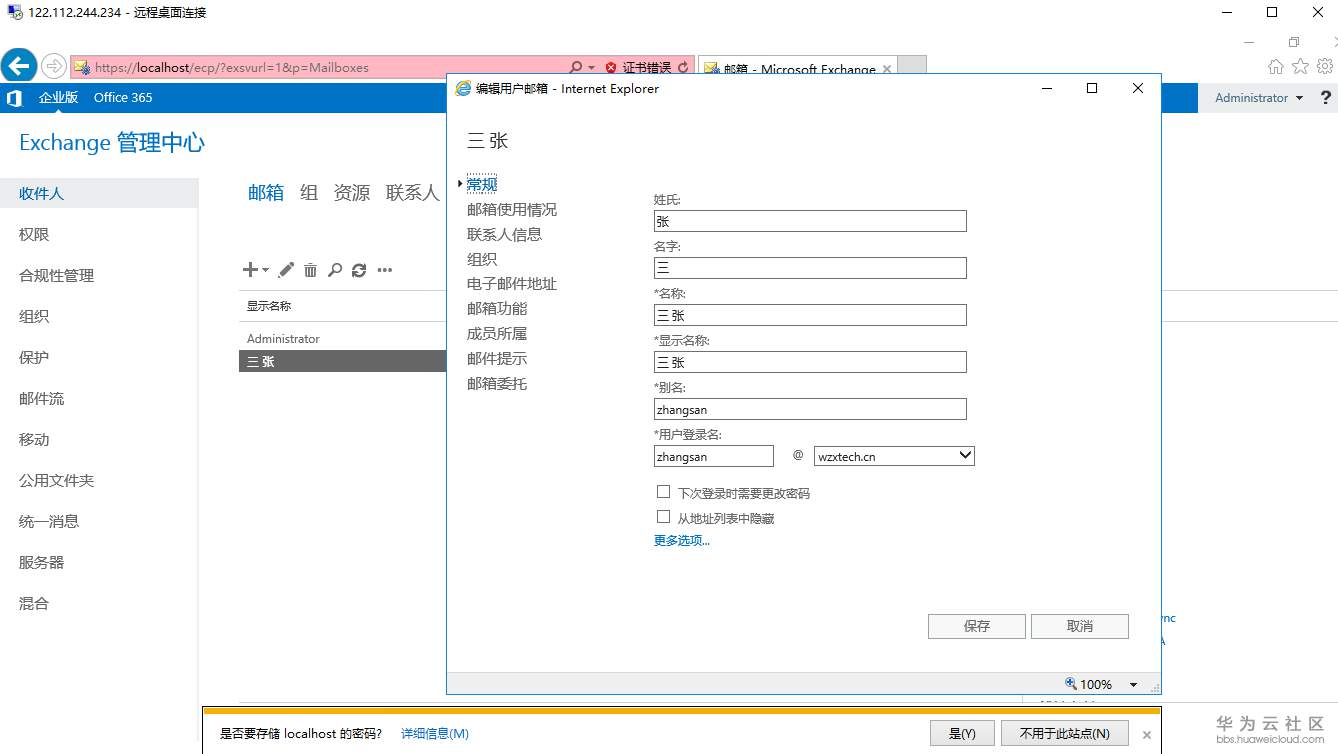Click the 别名 input field
1338x754 pixels.
point(810,409)
